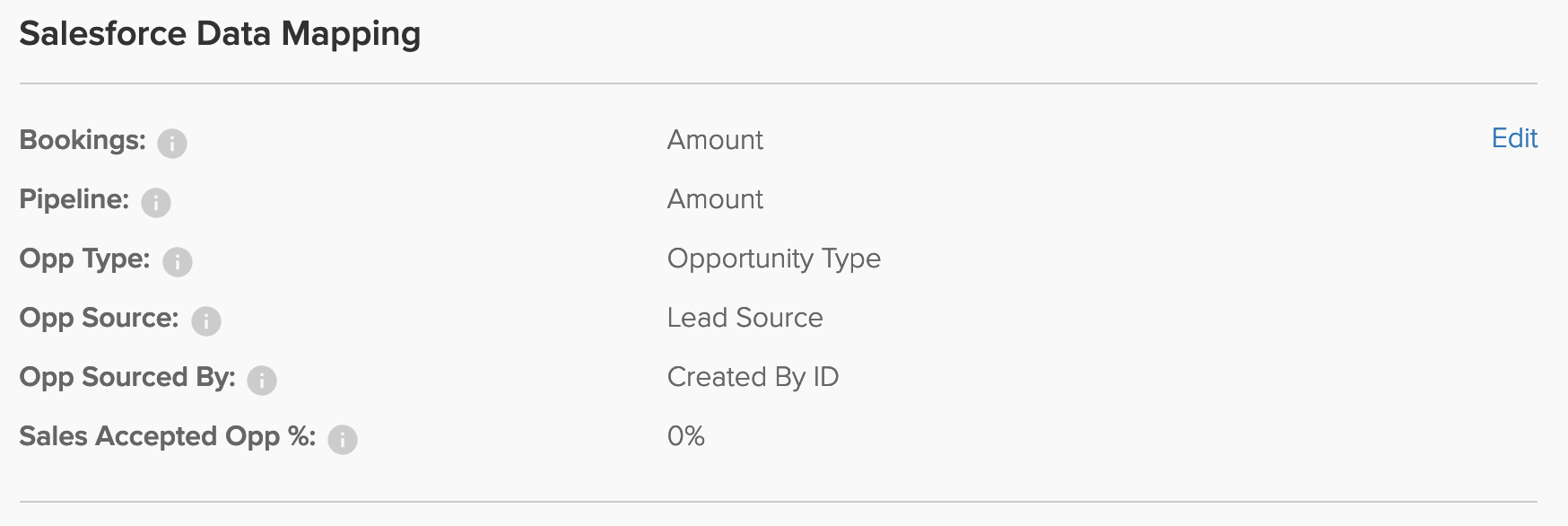Click the Opp Type label

tap(85, 259)
